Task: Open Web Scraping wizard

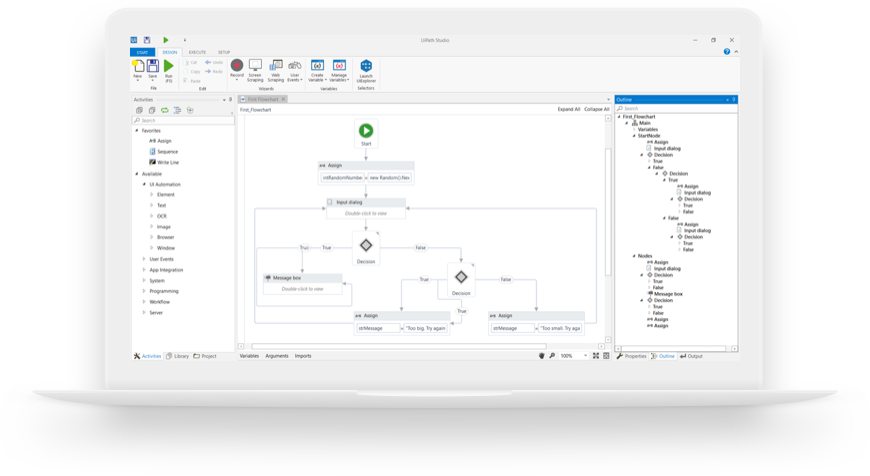Action: (276, 70)
